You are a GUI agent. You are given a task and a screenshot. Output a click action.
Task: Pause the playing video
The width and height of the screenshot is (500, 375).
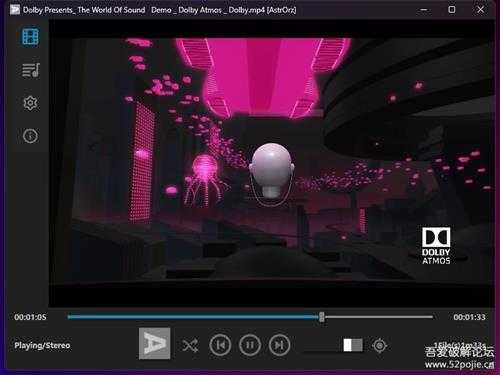[250, 345]
